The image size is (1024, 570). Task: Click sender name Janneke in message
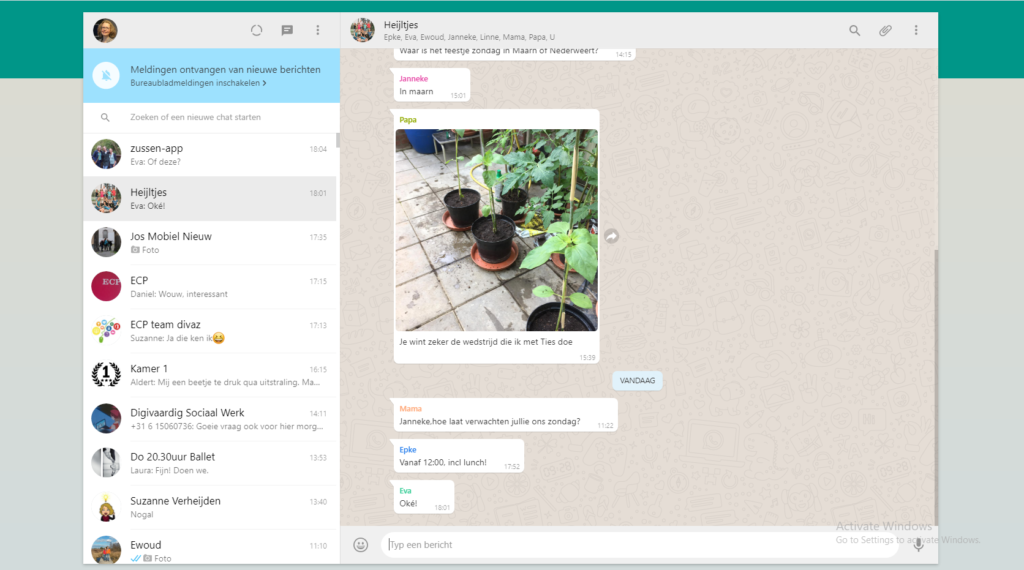click(413, 78)
